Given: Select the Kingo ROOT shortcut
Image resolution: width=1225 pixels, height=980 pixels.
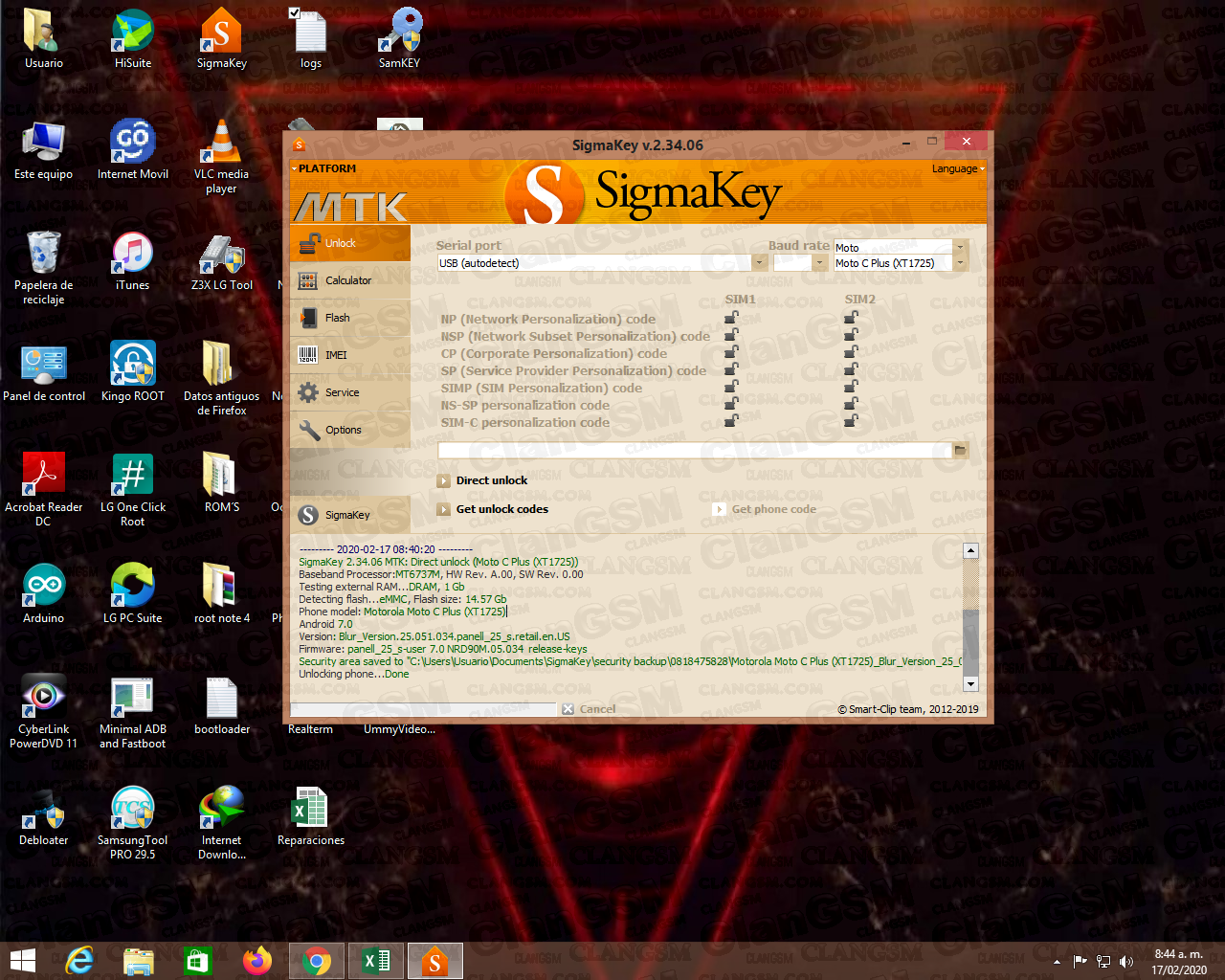Looking at the screenshot, I should 133,373.
